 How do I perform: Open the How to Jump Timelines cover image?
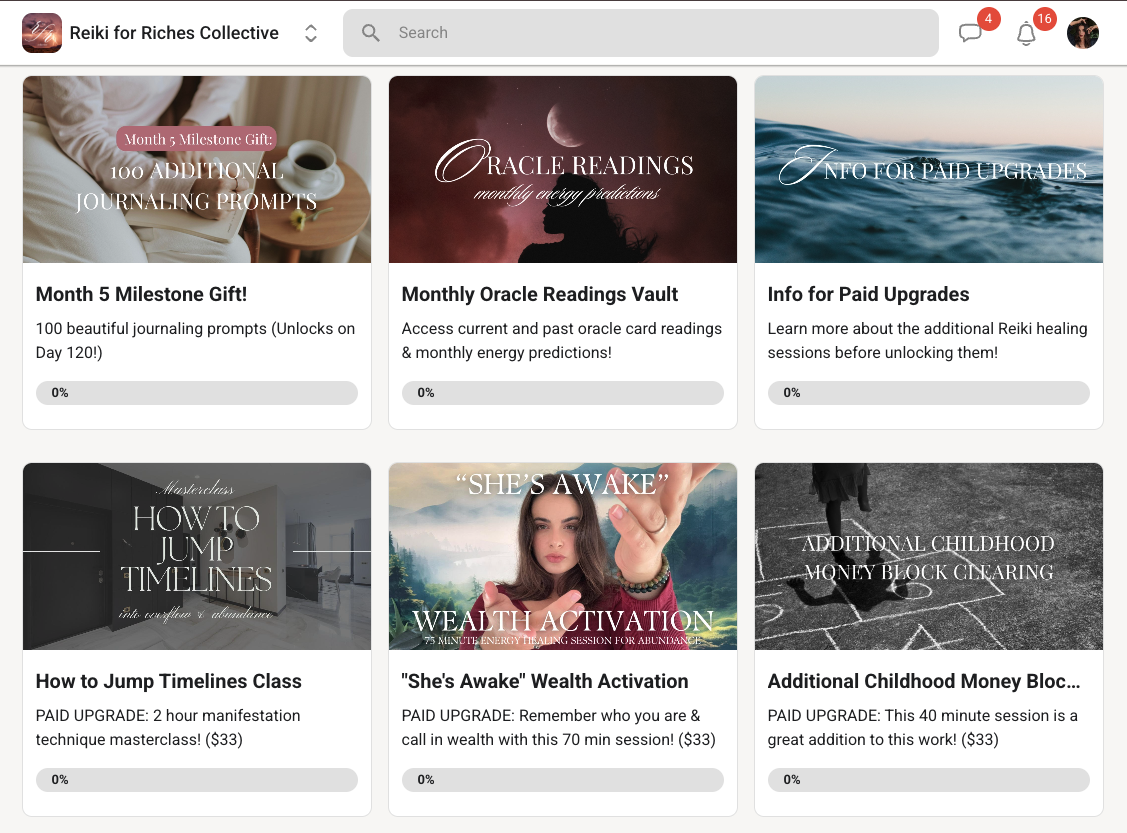click(x=197, y=556)
